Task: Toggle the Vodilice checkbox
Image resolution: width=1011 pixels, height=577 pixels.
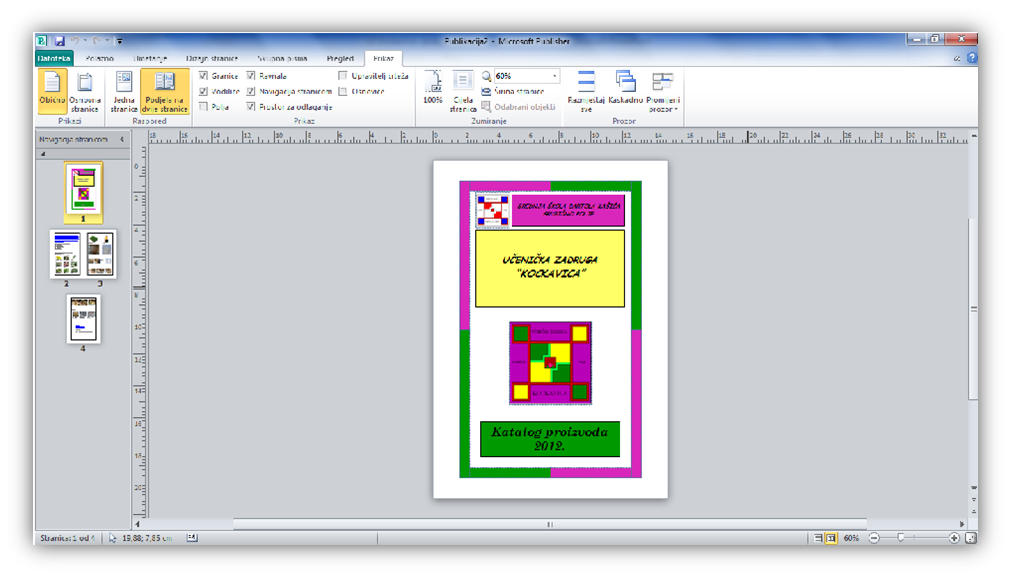Action: [203, 92]
